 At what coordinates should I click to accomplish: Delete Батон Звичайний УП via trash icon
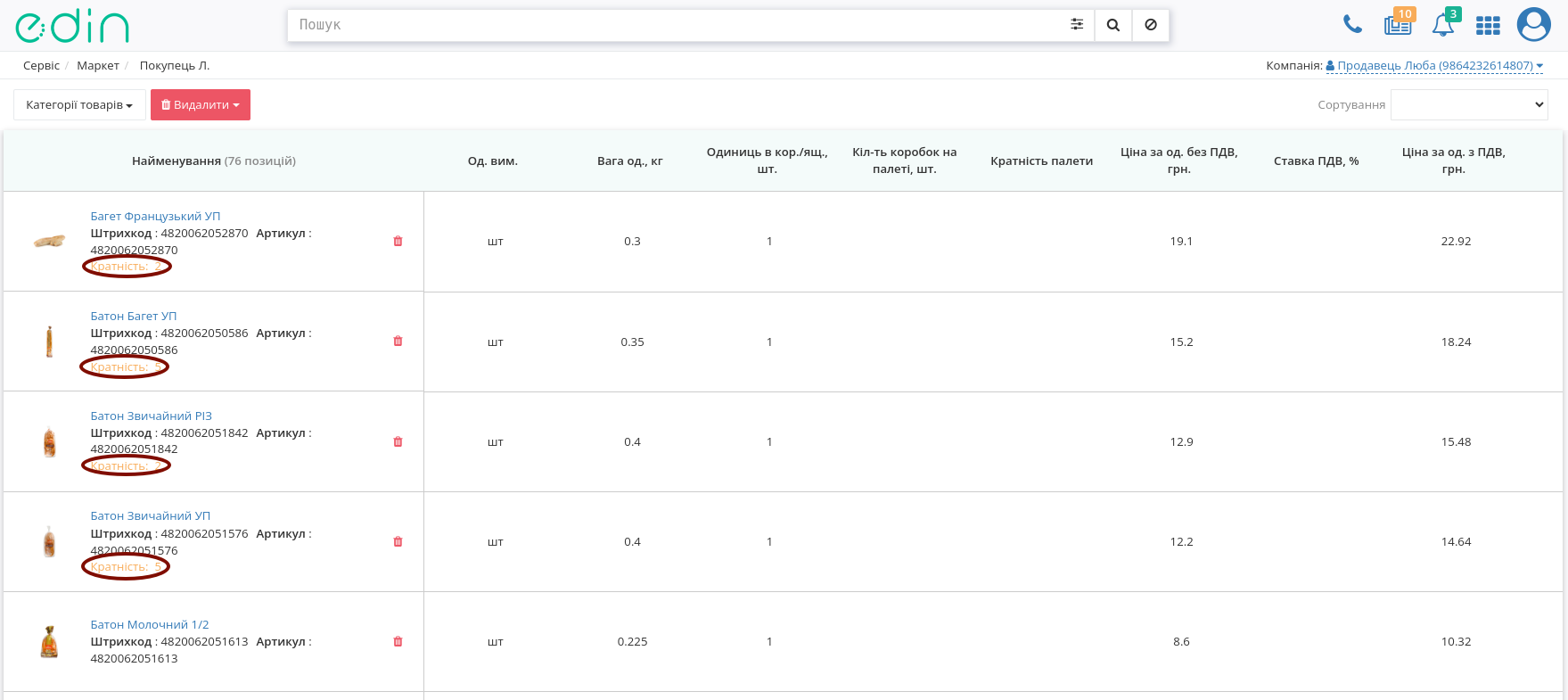click(398, 541)
